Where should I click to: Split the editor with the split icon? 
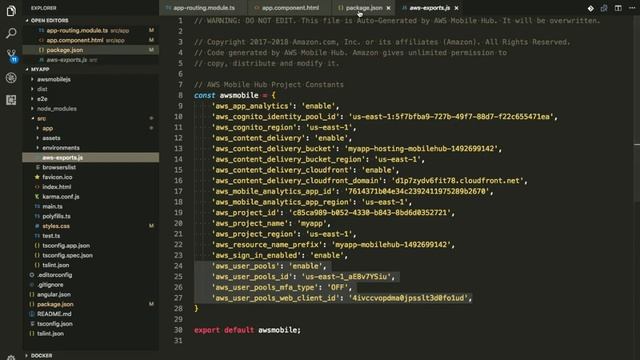tap(618, 8)
